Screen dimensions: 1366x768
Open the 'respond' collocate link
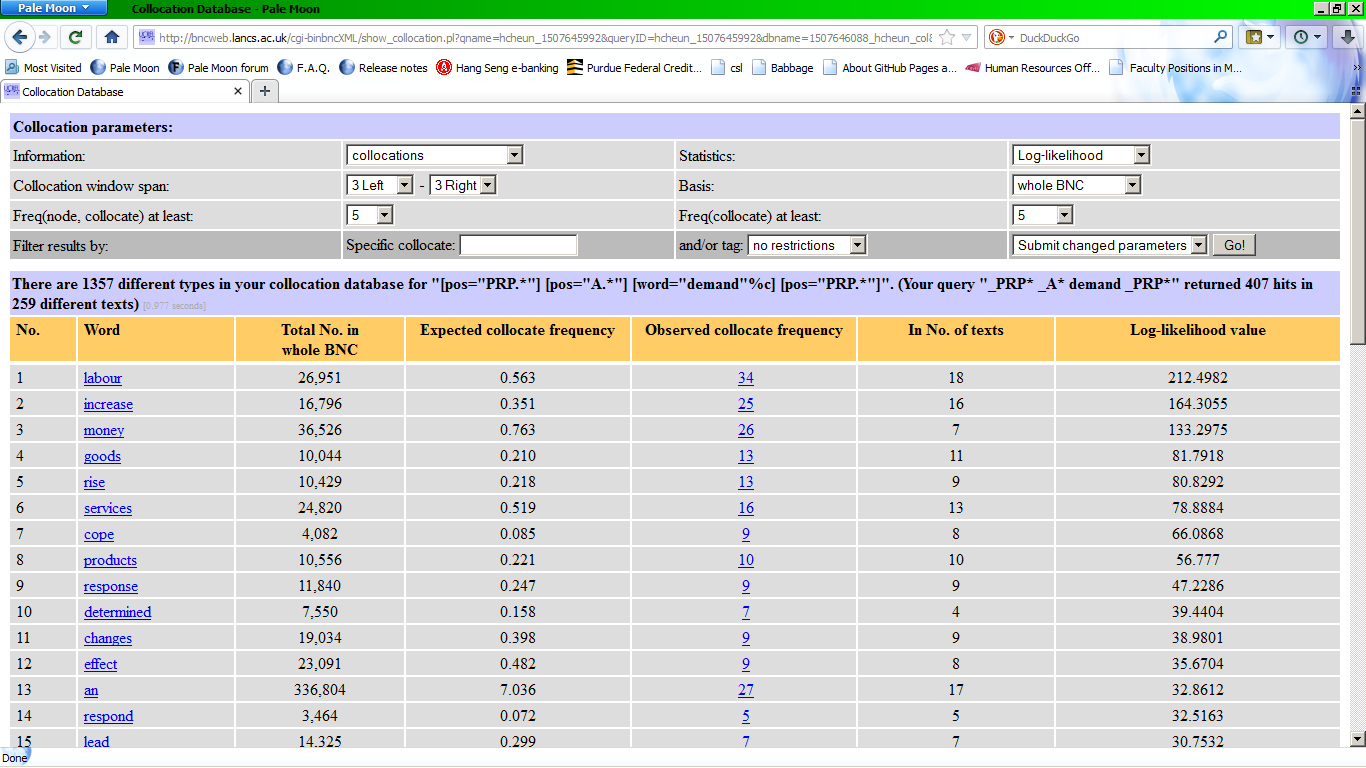108,716
